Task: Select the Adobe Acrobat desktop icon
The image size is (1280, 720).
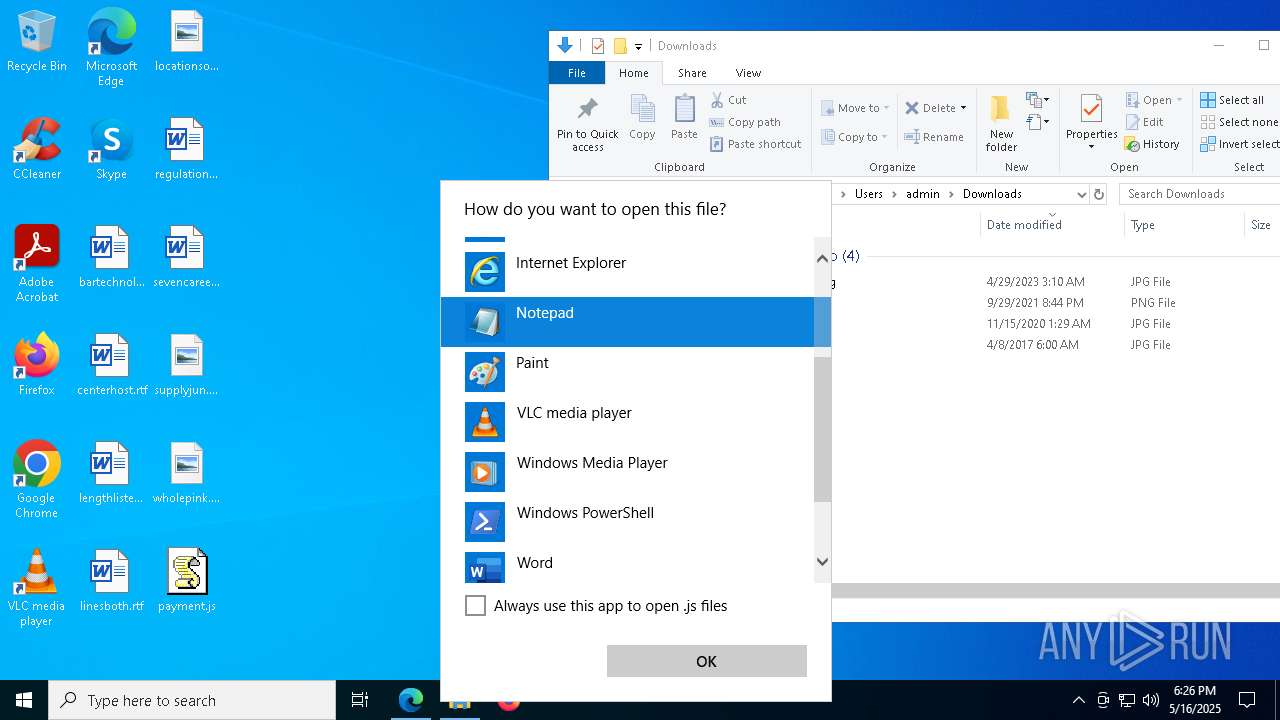Action: 37,264
